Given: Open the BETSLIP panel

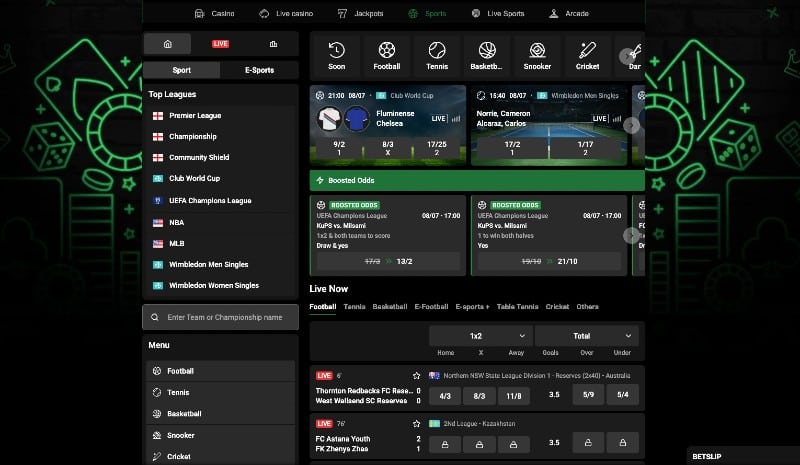Looking at the screenshot, I should click(x=743, y=456).
